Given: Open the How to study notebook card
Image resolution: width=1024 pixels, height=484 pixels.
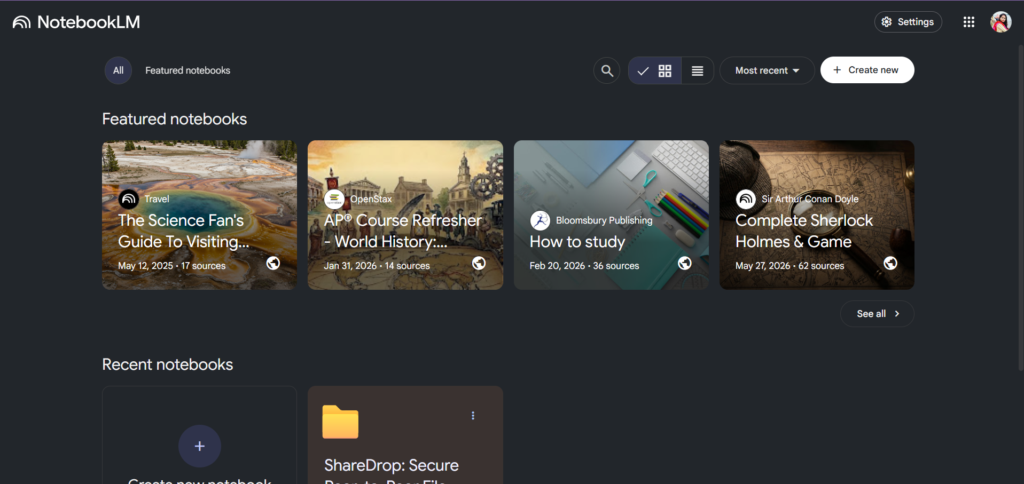Looking at the screenshot, I should tap(611, 215).
